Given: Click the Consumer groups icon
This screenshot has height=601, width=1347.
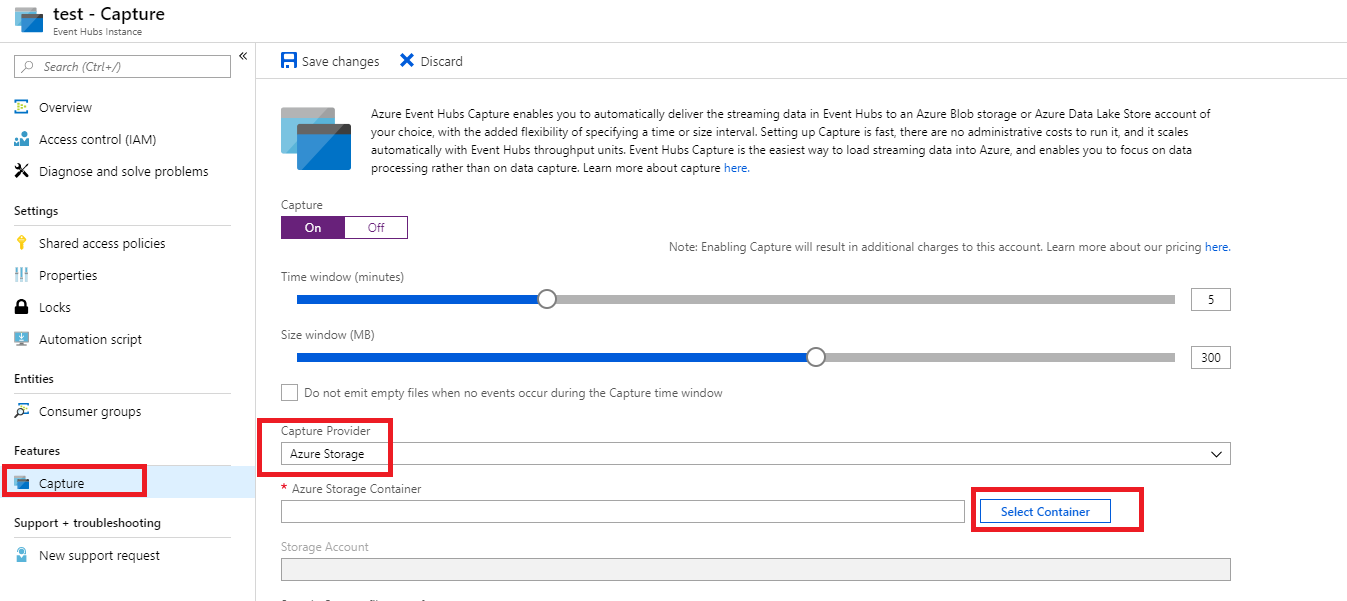Looking at the screenshot, I should (22, 411).
